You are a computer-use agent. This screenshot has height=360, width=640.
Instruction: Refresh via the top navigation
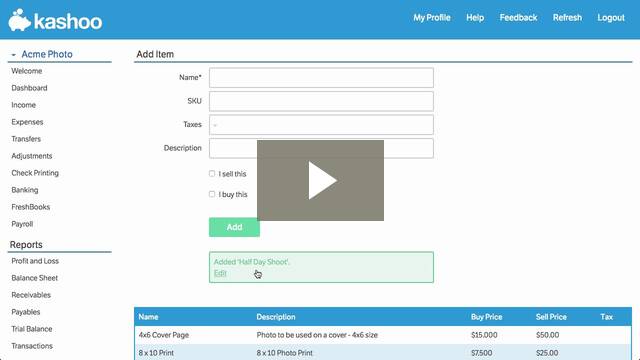567,18
